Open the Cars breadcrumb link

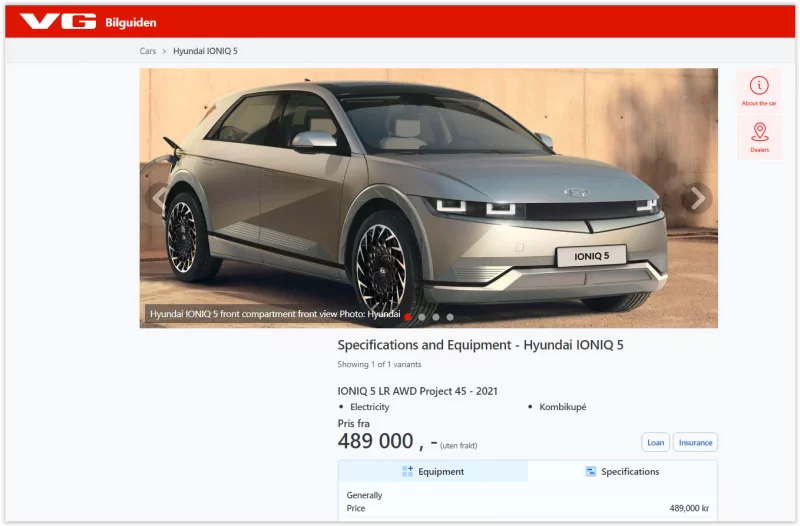[x=148, y=51]
